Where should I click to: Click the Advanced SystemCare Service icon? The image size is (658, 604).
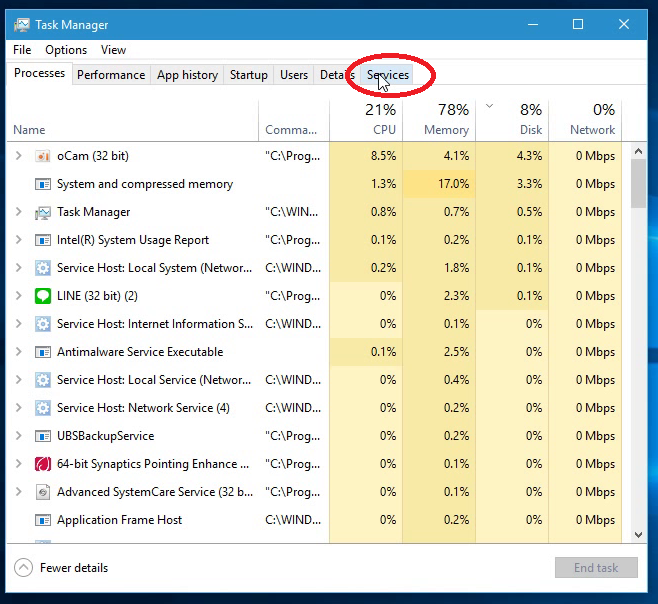[42, 492]
